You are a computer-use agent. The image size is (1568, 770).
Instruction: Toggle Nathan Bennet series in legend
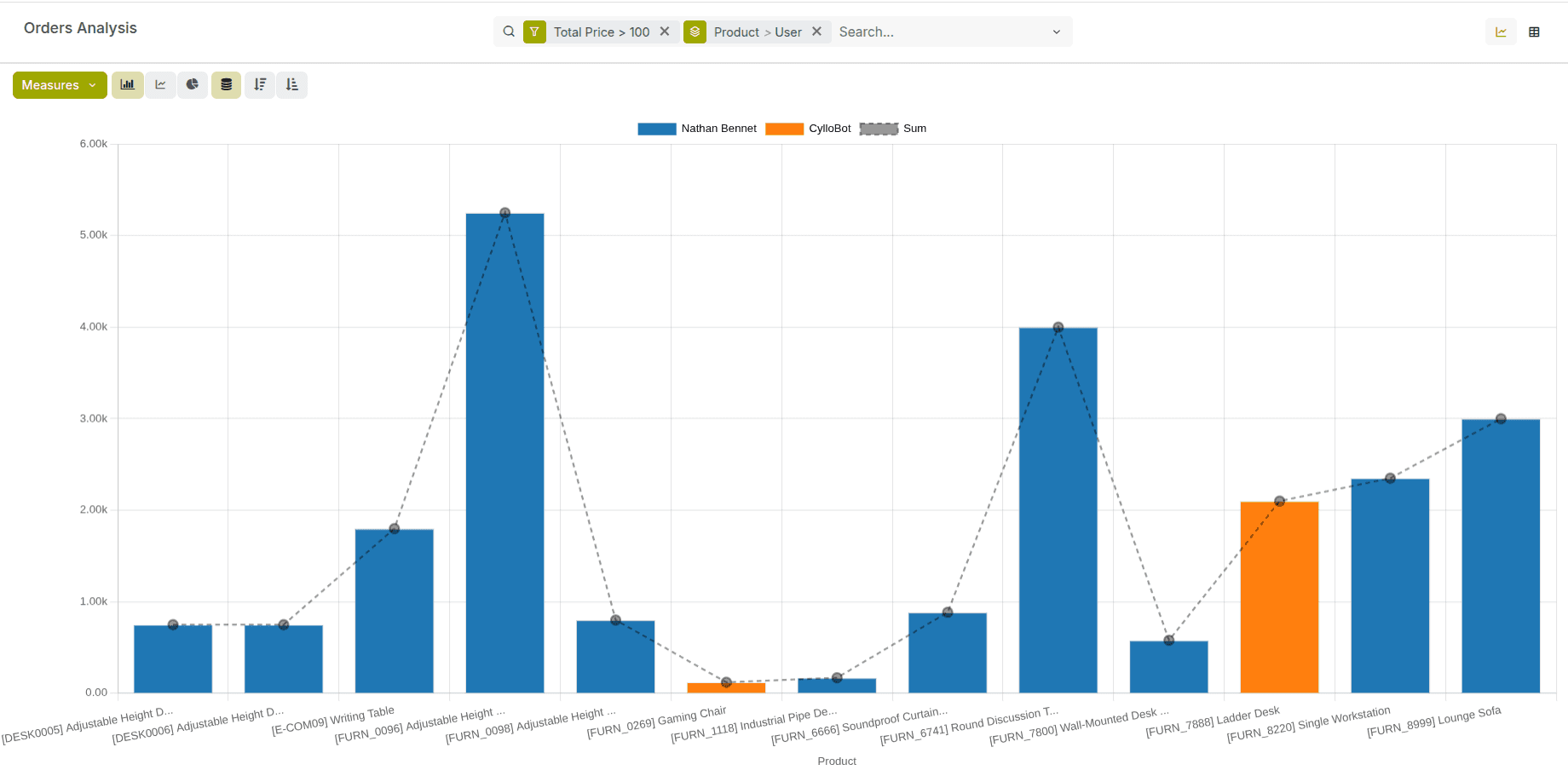(x=697, y=129)
